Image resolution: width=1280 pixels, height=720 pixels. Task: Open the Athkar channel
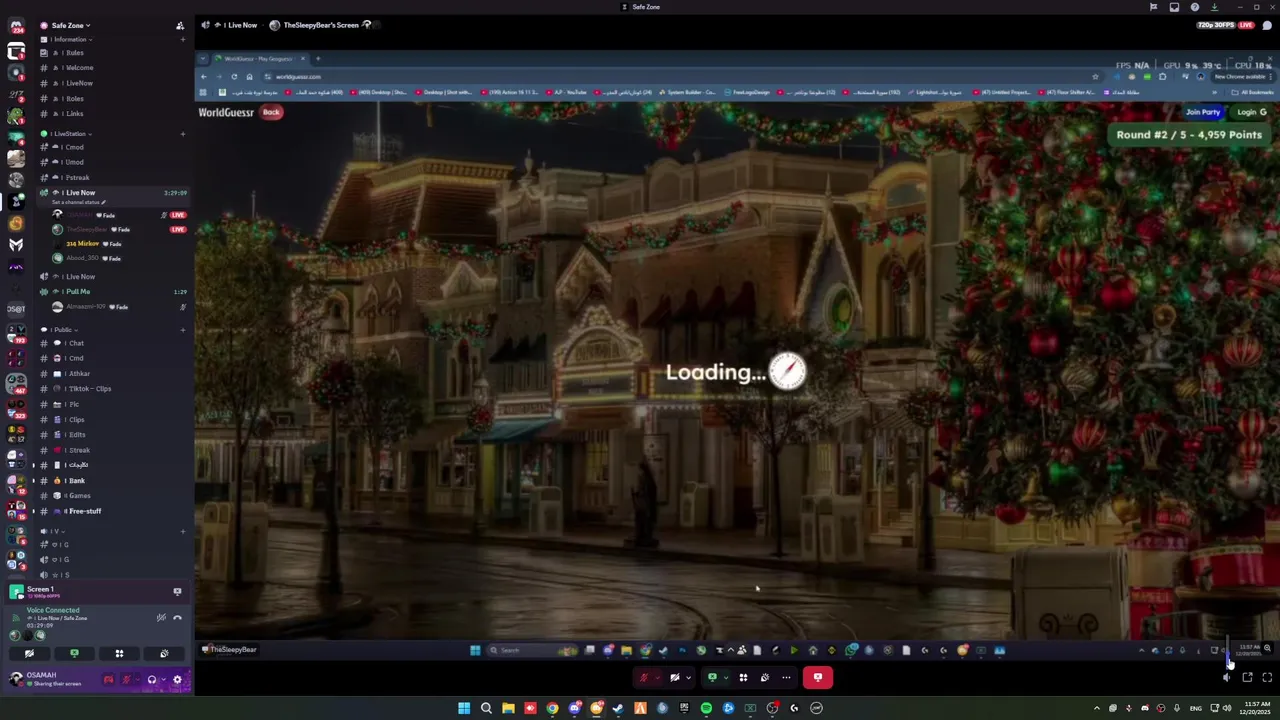112,374
